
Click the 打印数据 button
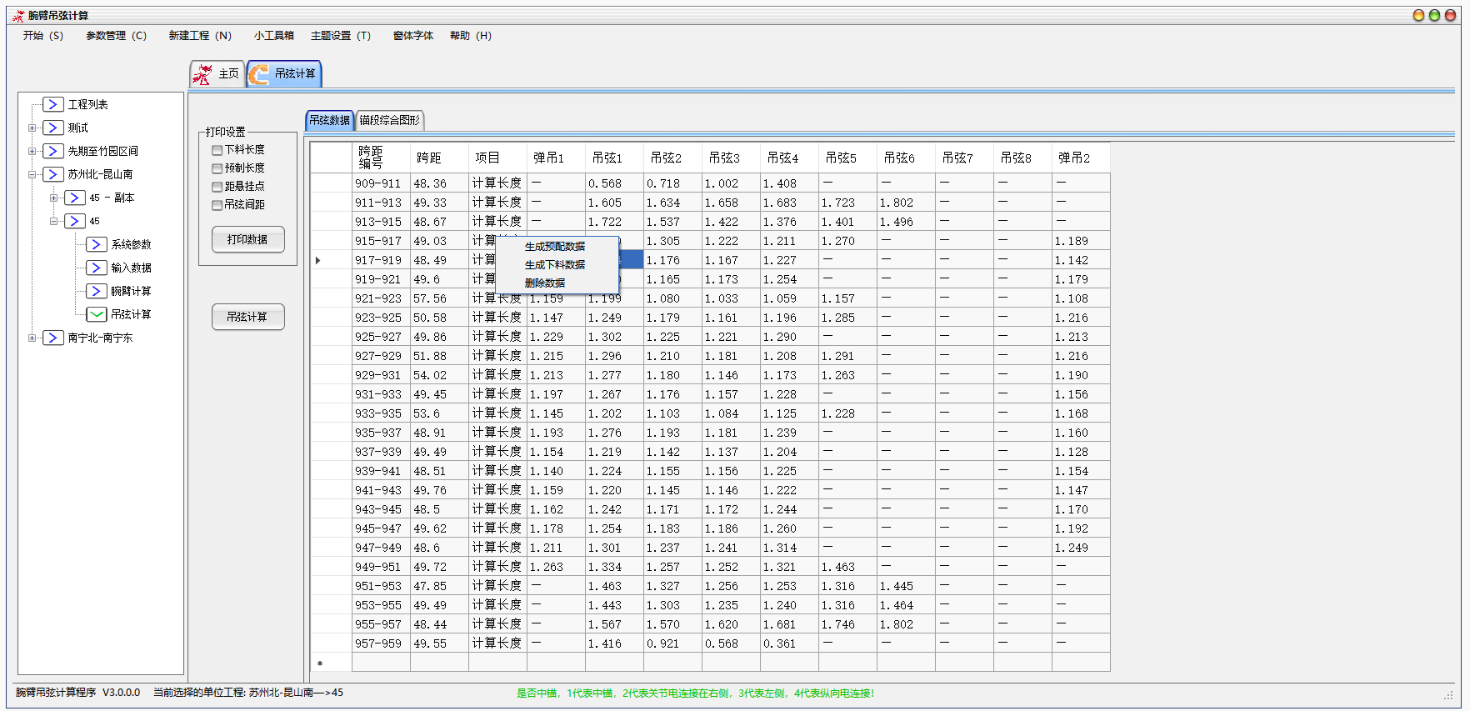click(248, 240)
